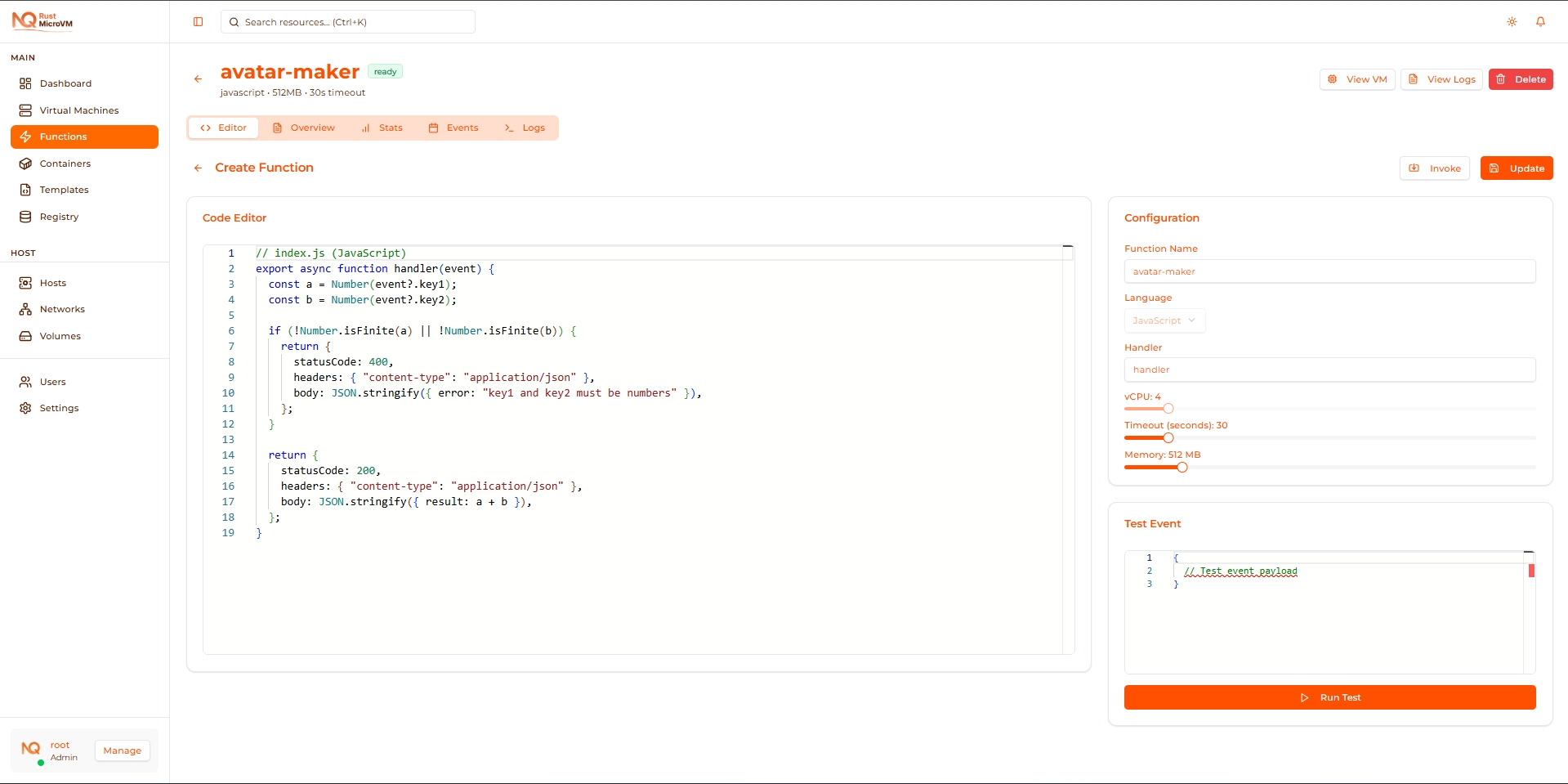
Task: Run Test on the avatar-maker function
Action: pos(1329,697)
